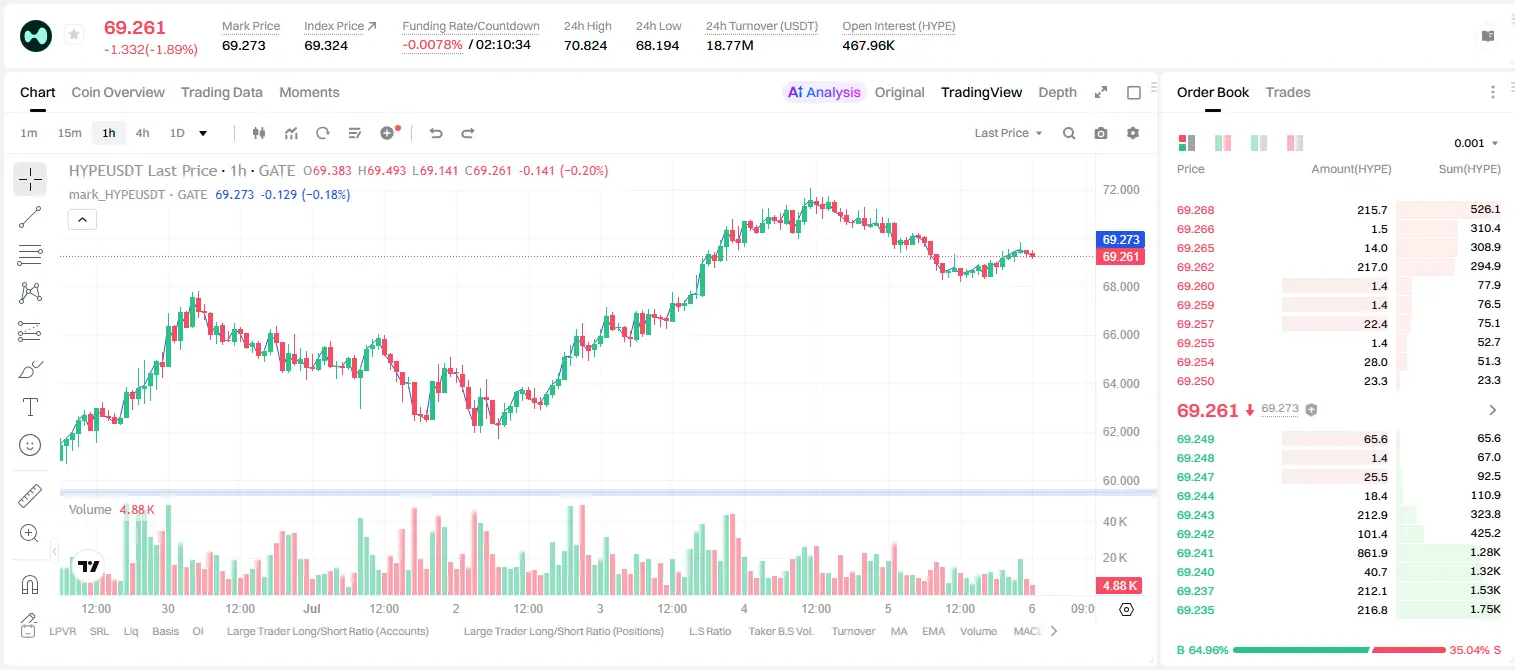Image resolution: width=1515 pixels, height=670 pixels.
Task: Switch chart to Depth view
Action: [x=1057, y=92]
